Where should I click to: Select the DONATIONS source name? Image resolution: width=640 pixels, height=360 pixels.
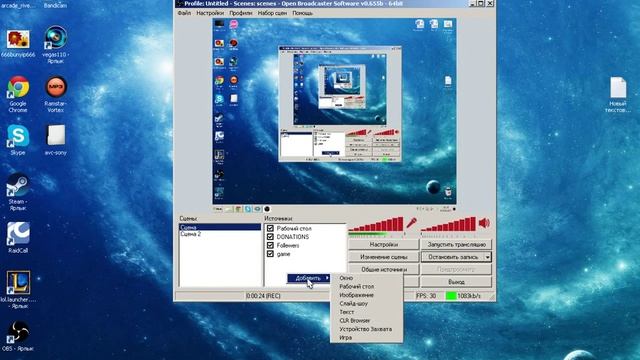293,237
